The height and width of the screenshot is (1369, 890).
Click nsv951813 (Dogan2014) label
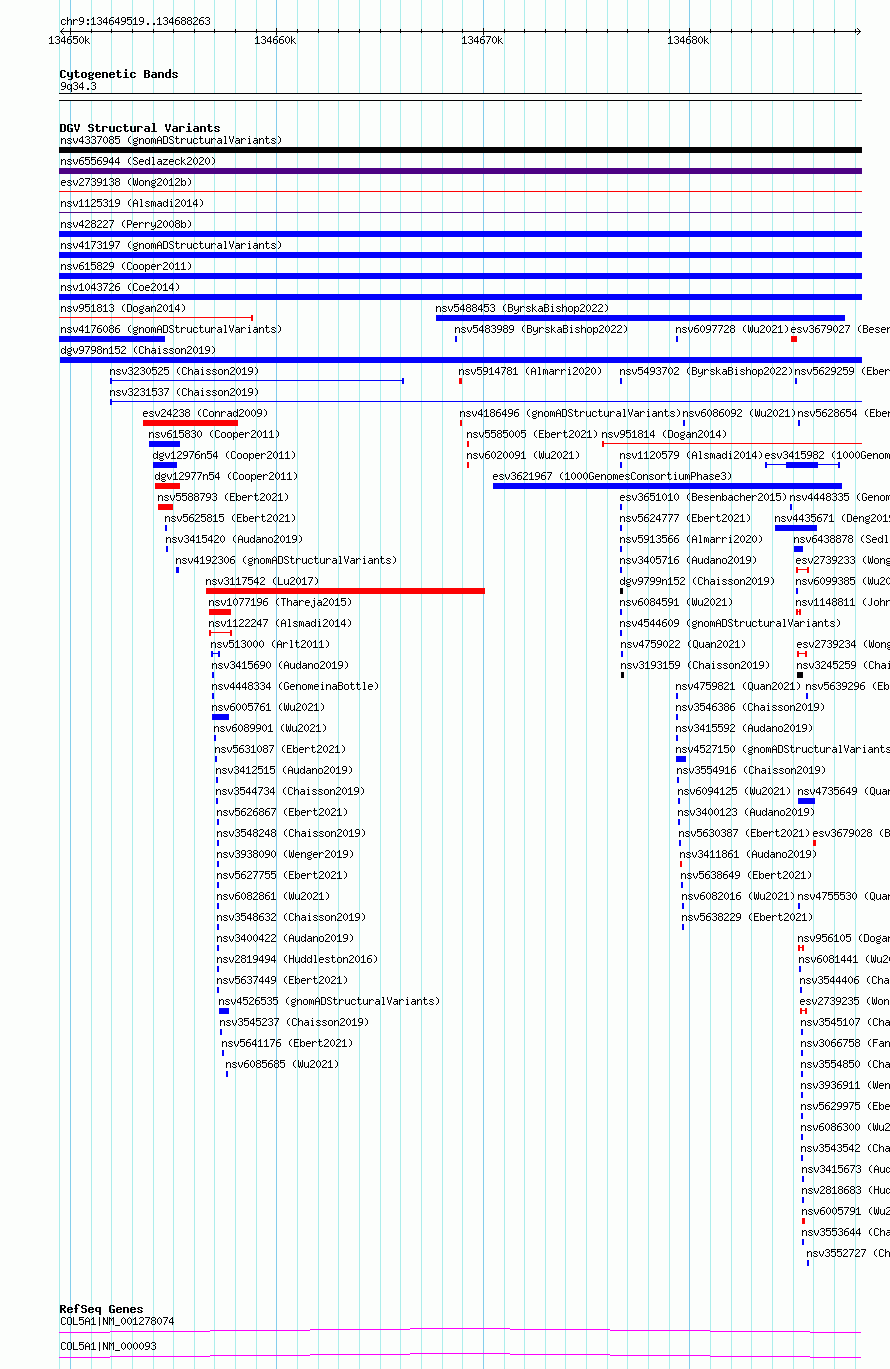122,308
